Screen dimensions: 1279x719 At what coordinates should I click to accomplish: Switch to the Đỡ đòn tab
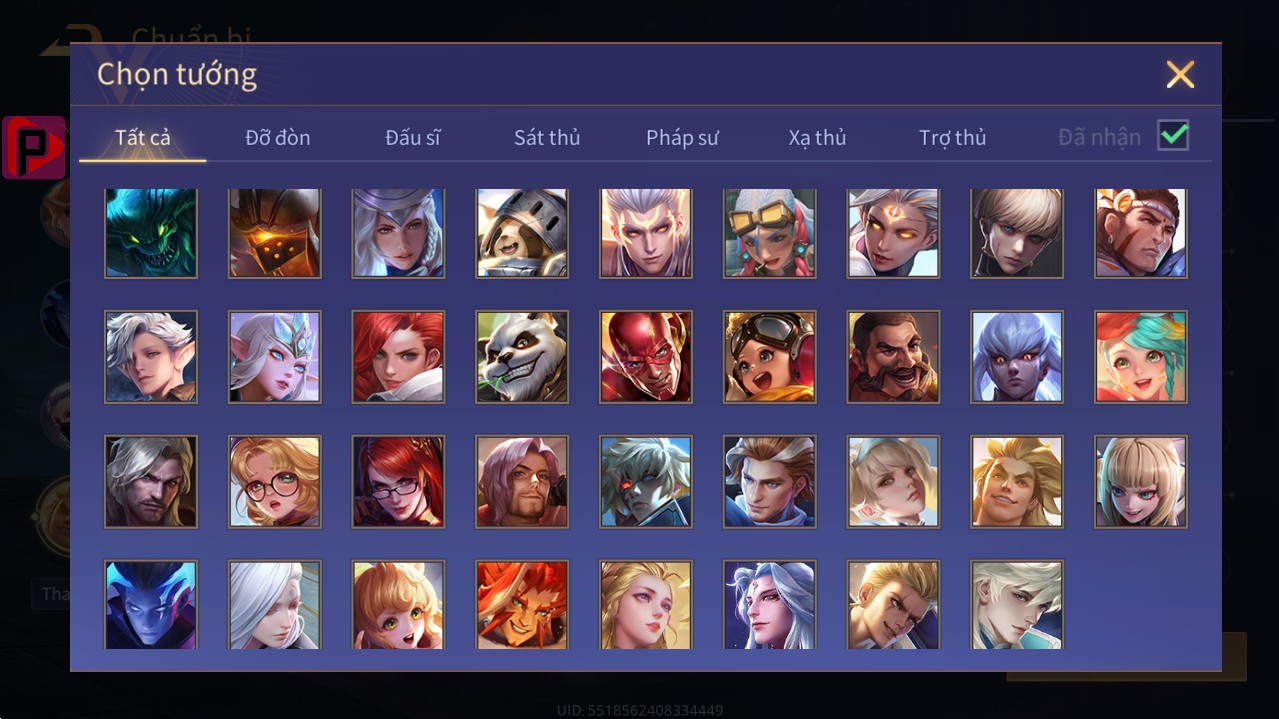[x=278, y=138]
